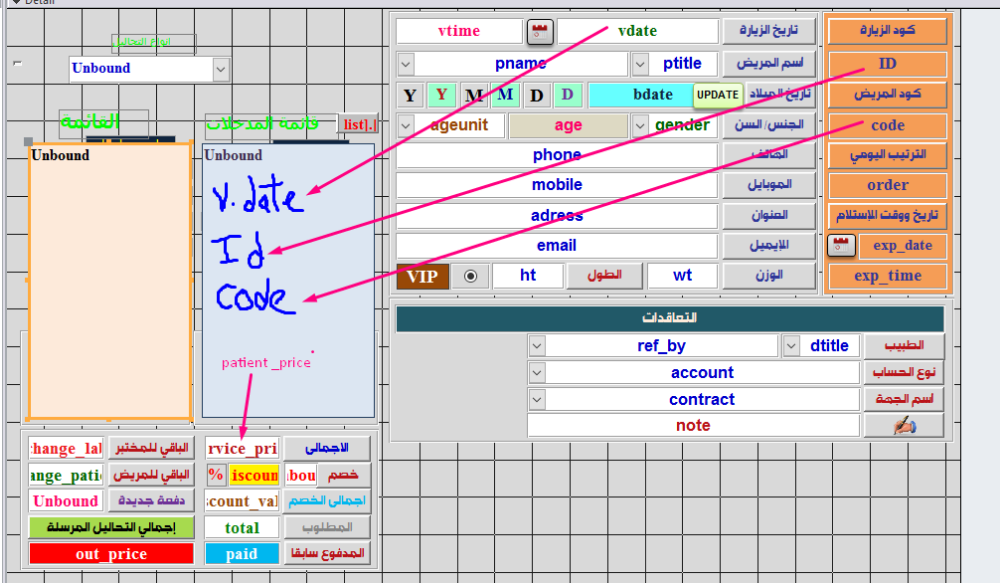Click the كود الزيارة orange label

887,31
